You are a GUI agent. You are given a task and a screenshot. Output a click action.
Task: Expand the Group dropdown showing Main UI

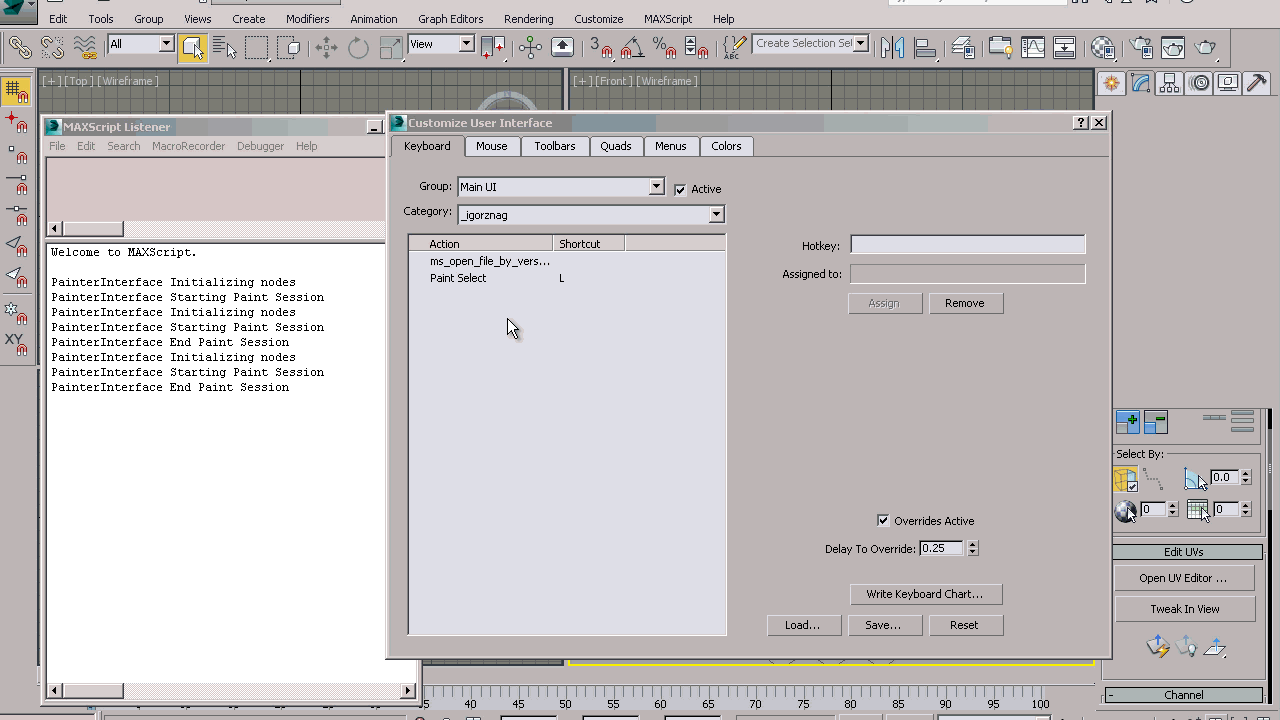coord(656,187)
